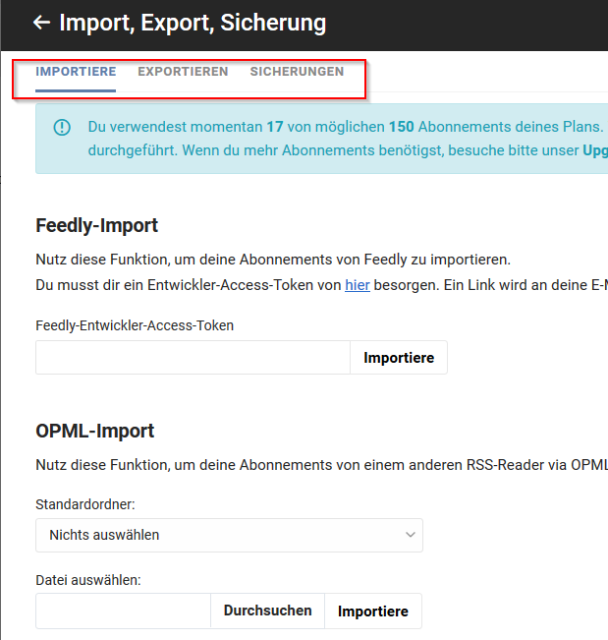This screenshot has height=640, width=608.
Task: Click the 'Datei auswählen:' label
Action: pos(88,580)
